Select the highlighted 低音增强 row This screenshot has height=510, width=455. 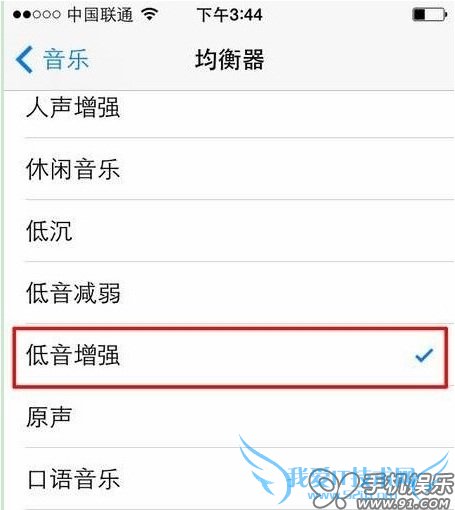pos(230,357)
